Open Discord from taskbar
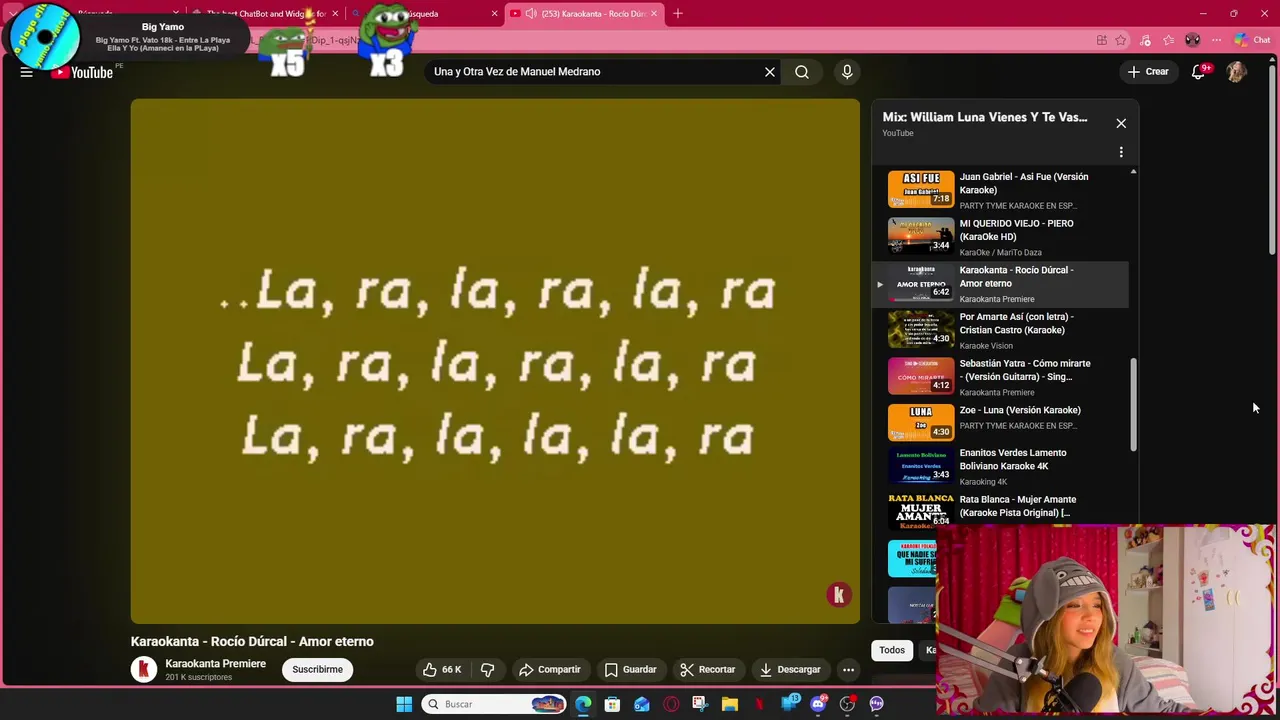Screen dimensions: 1280x720 click(x=818, y=704)
